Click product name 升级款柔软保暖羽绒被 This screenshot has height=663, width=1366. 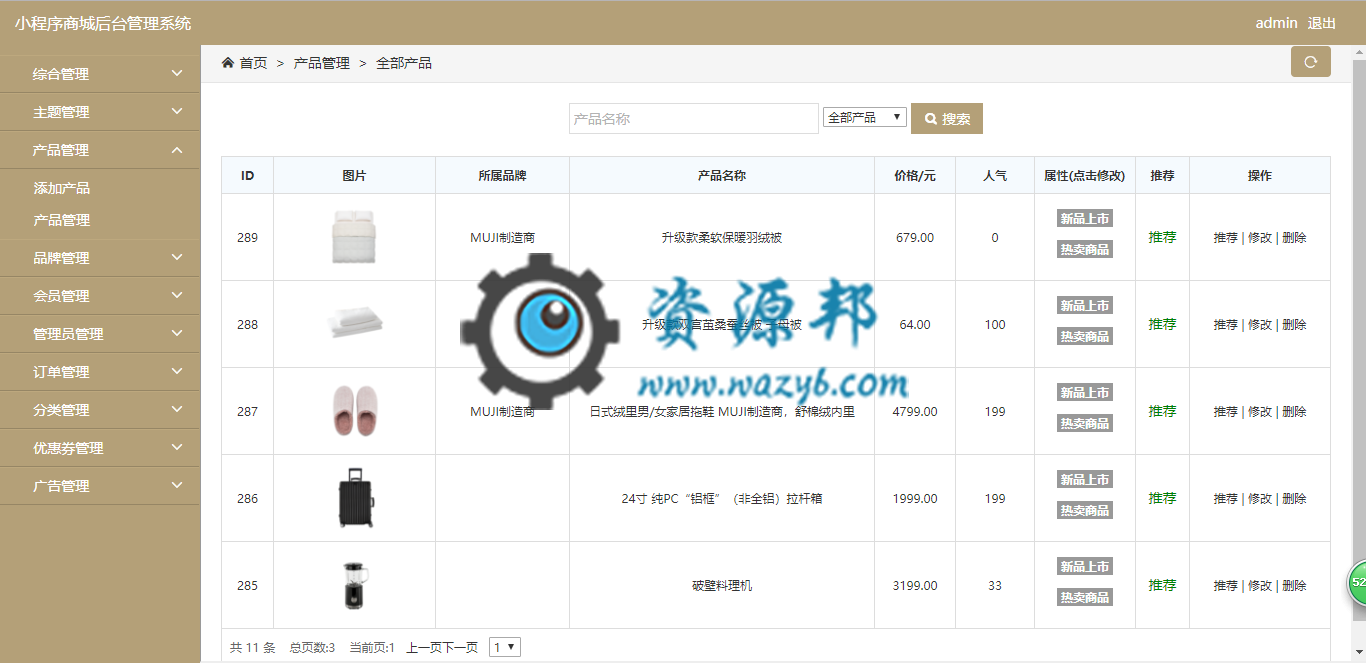(x=721, y=238)
